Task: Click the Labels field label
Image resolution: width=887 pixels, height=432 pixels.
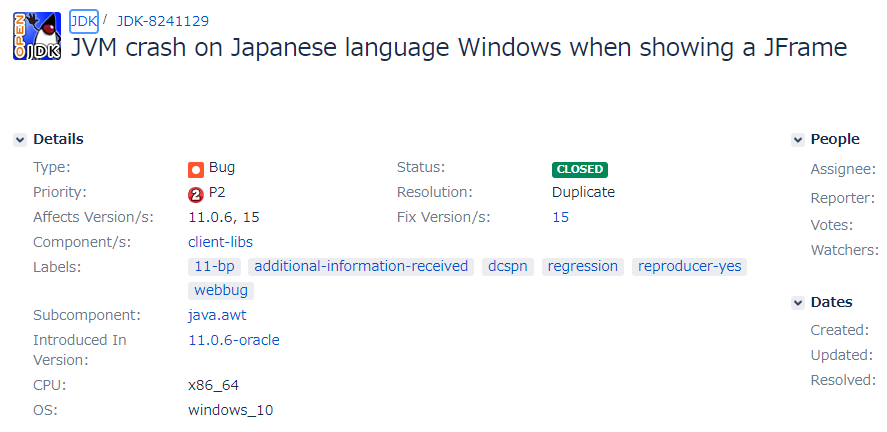Action: [57, 266]
